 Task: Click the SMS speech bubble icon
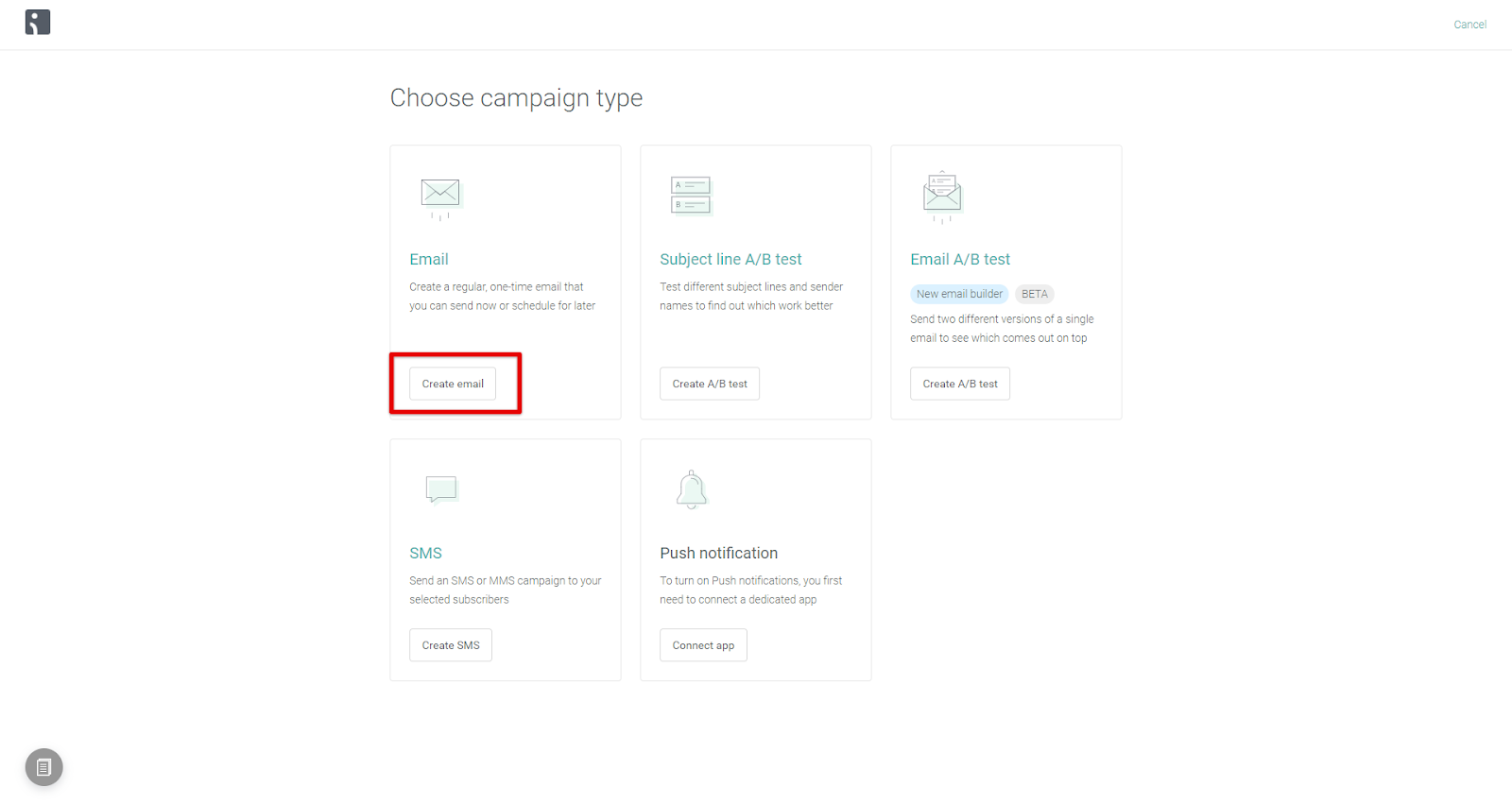tap(441, 488)
